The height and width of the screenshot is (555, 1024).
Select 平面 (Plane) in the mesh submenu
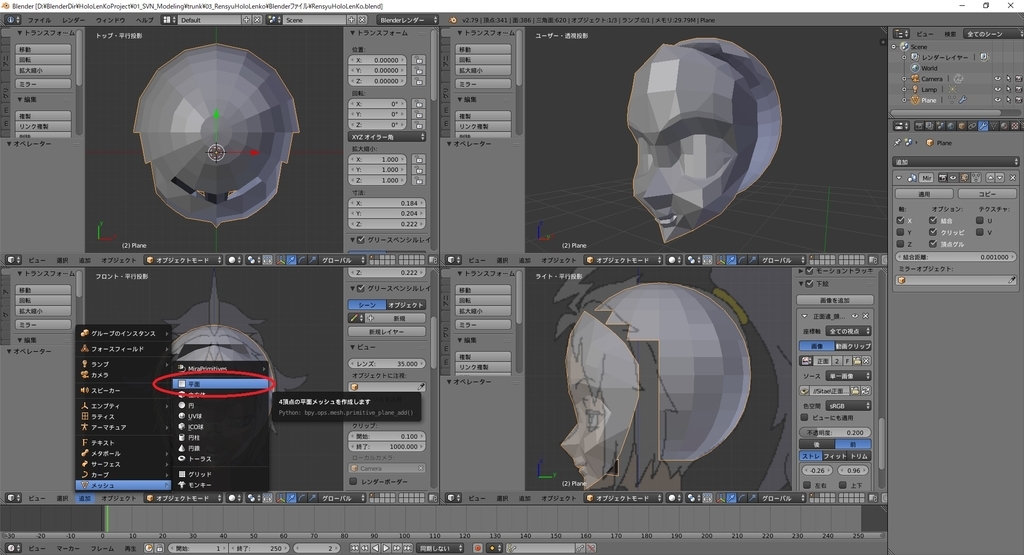coord(221,384)
